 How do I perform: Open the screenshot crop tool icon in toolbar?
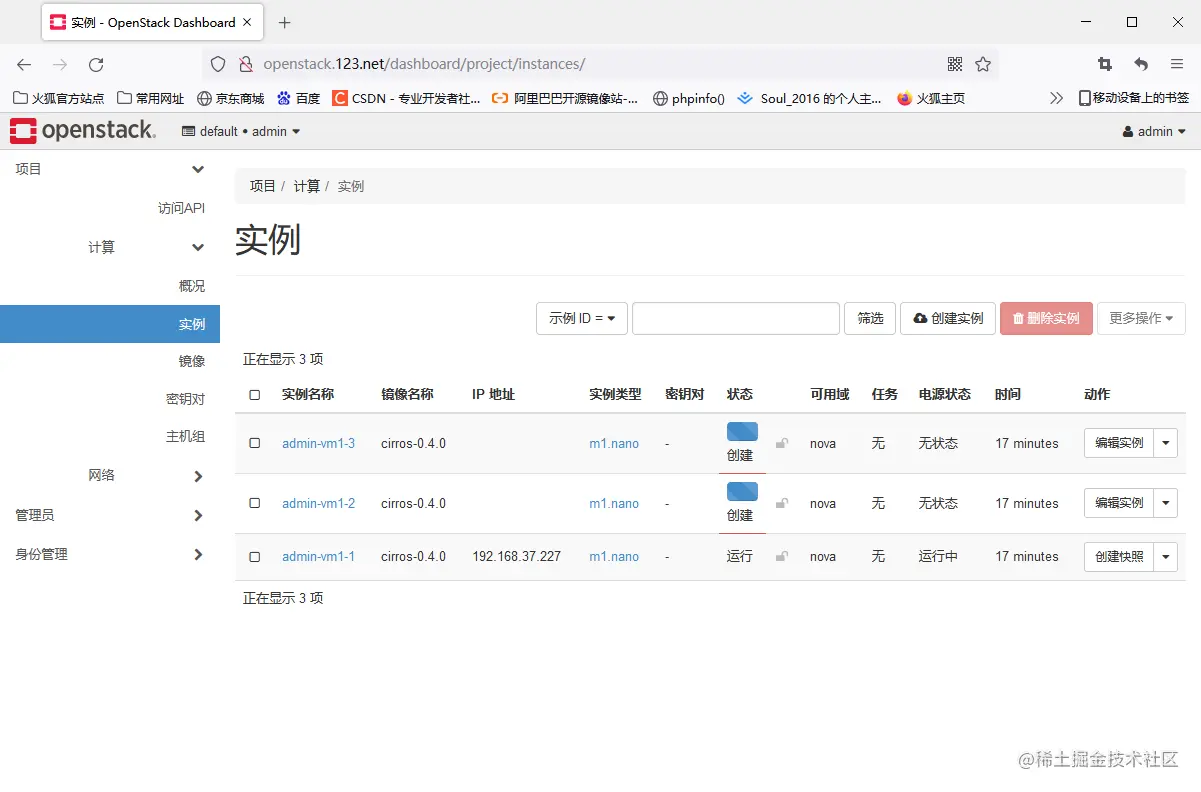pyautogui.click(x=1104, y=63)
